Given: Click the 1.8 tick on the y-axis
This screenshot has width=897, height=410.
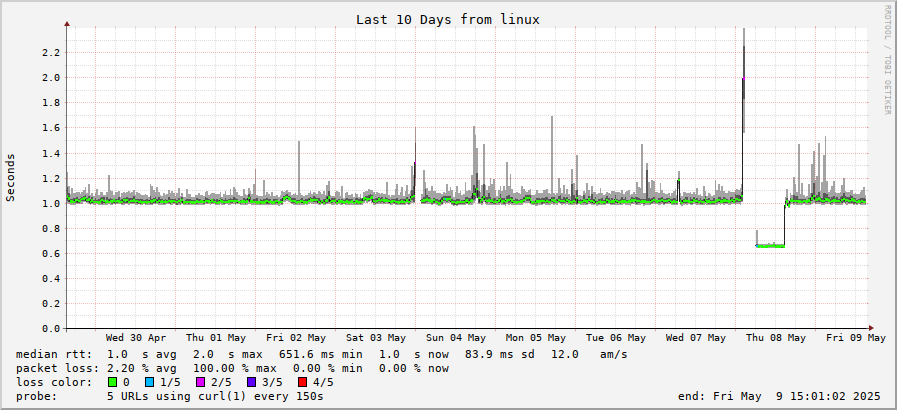Looking at the screenshot, I should [x=50, y=103].
